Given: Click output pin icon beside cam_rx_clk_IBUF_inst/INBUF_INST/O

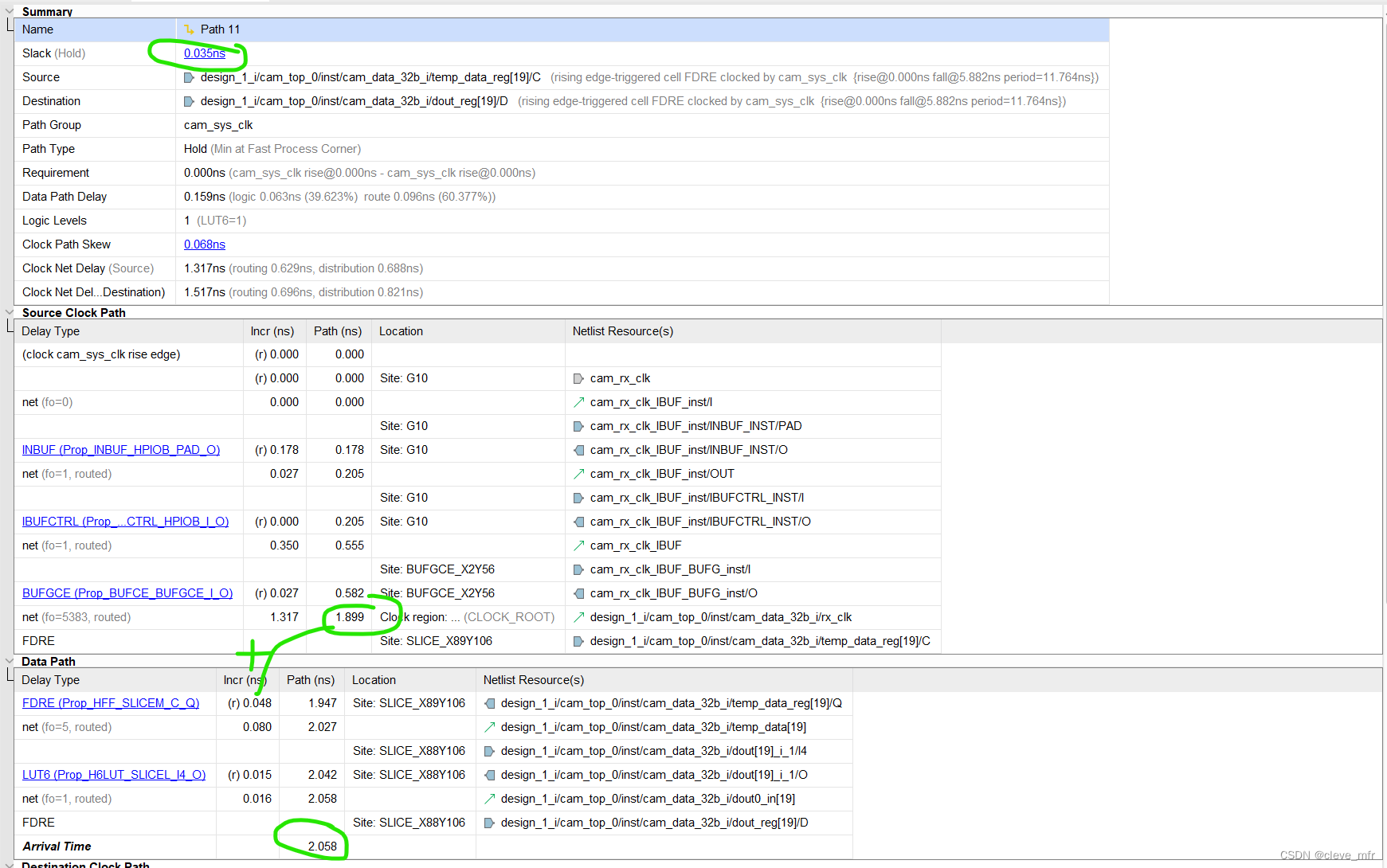Looking at the screenshot, I should click(579, 450).
